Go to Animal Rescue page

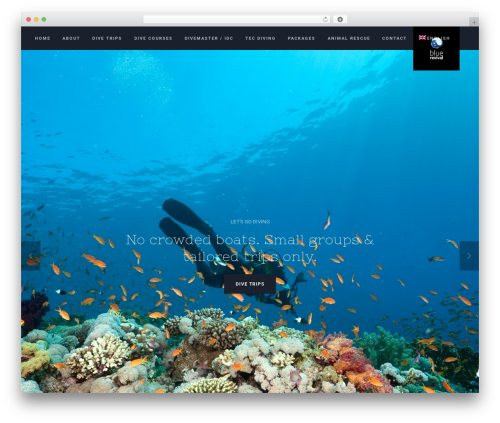click(349, 38)
